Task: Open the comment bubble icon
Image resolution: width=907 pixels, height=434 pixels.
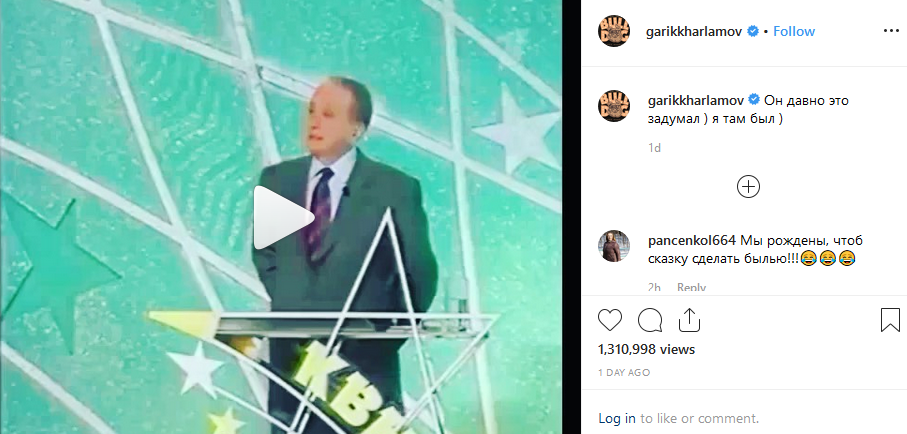Action: click(650, 320)
